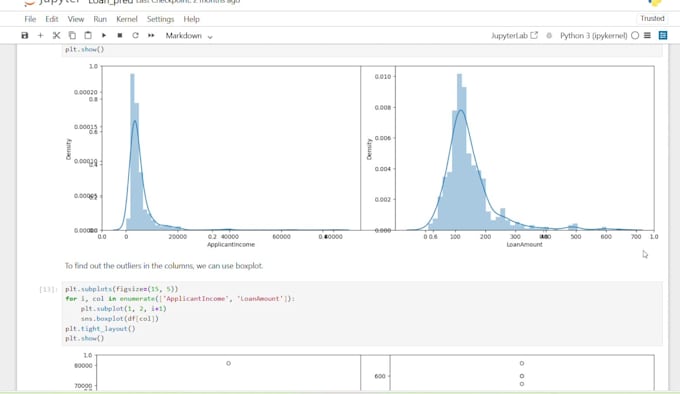Cut the selected cell with the scissors icon
This screenshot has width=680, height=394.
coord(56,36)
